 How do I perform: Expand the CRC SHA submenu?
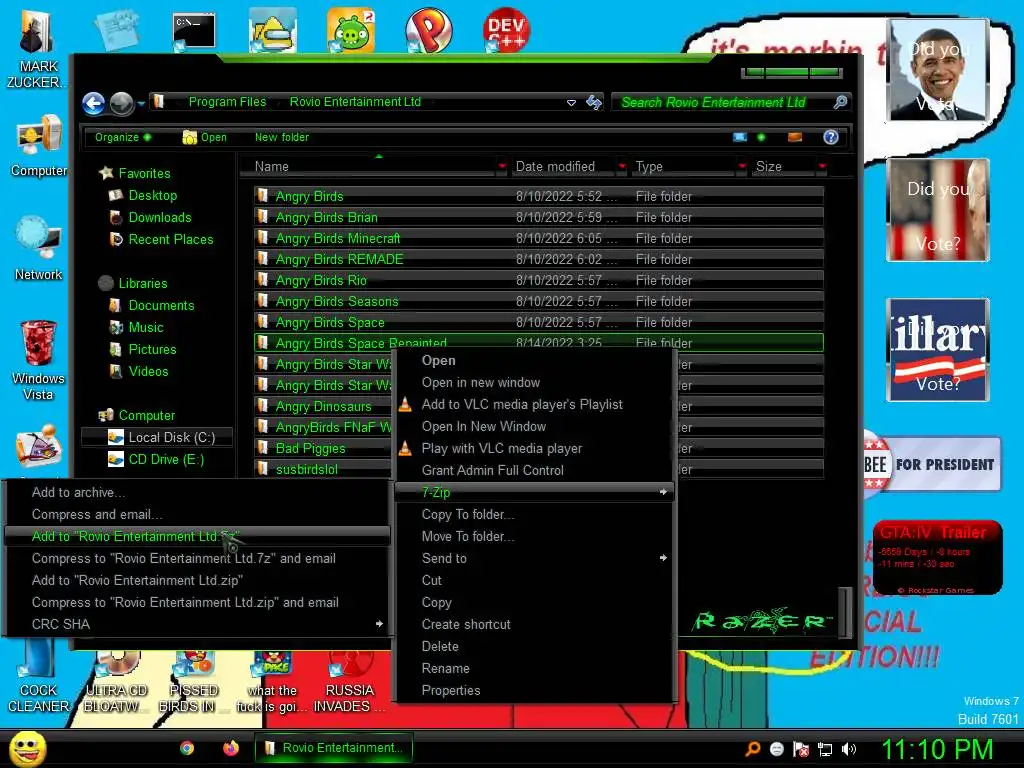197,624
